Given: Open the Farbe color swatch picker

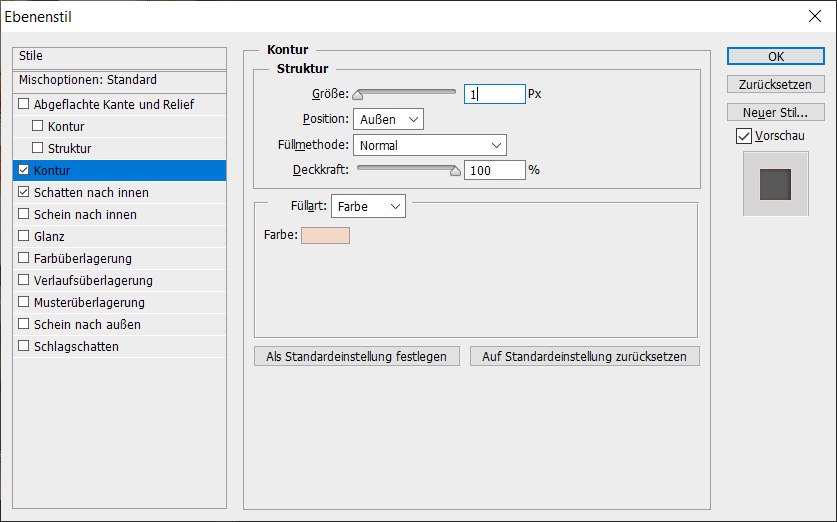Looking at the screenshot, I should (326, 235).
